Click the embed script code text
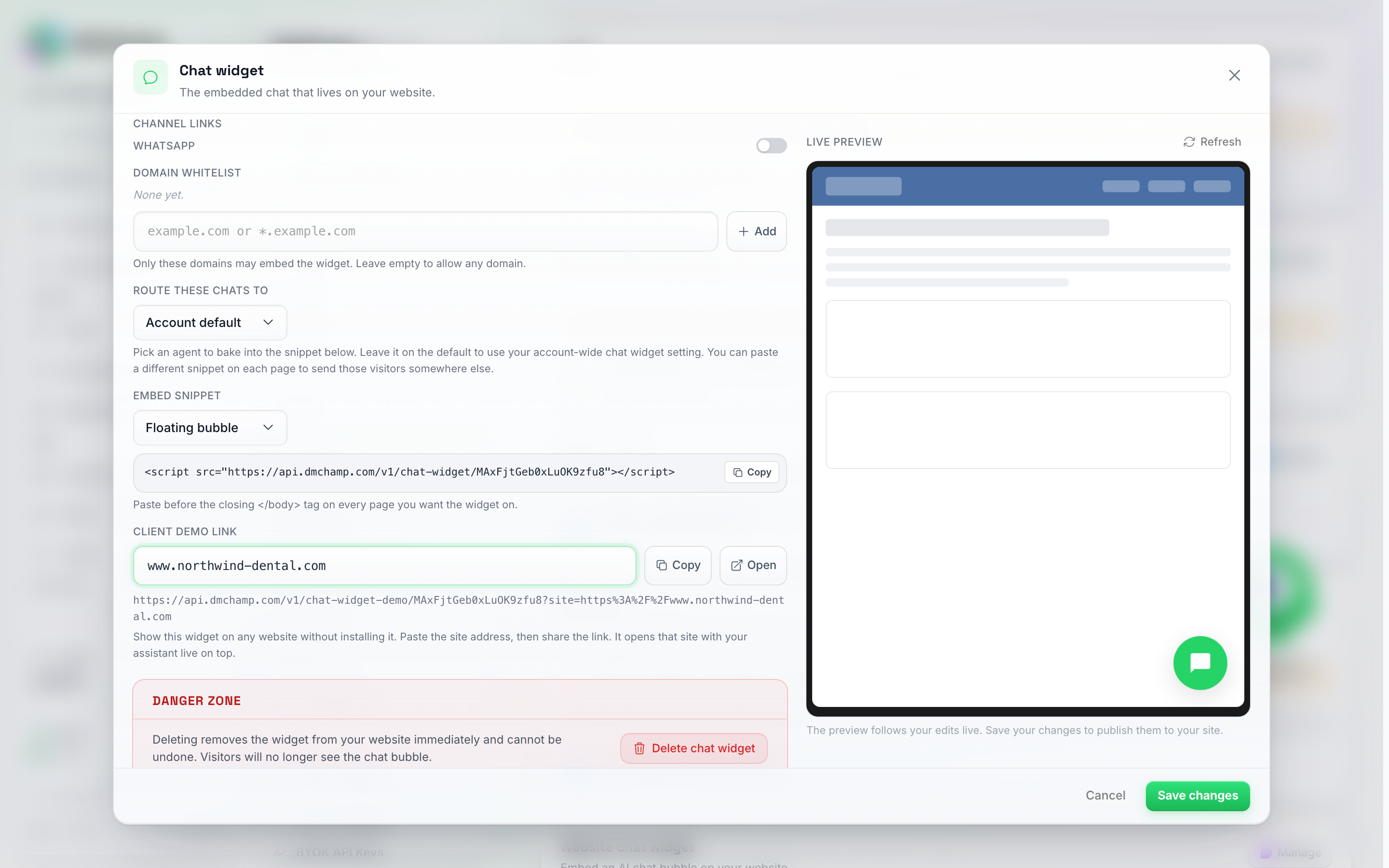Screen dimensions: 1389x868 click(410, 472)
